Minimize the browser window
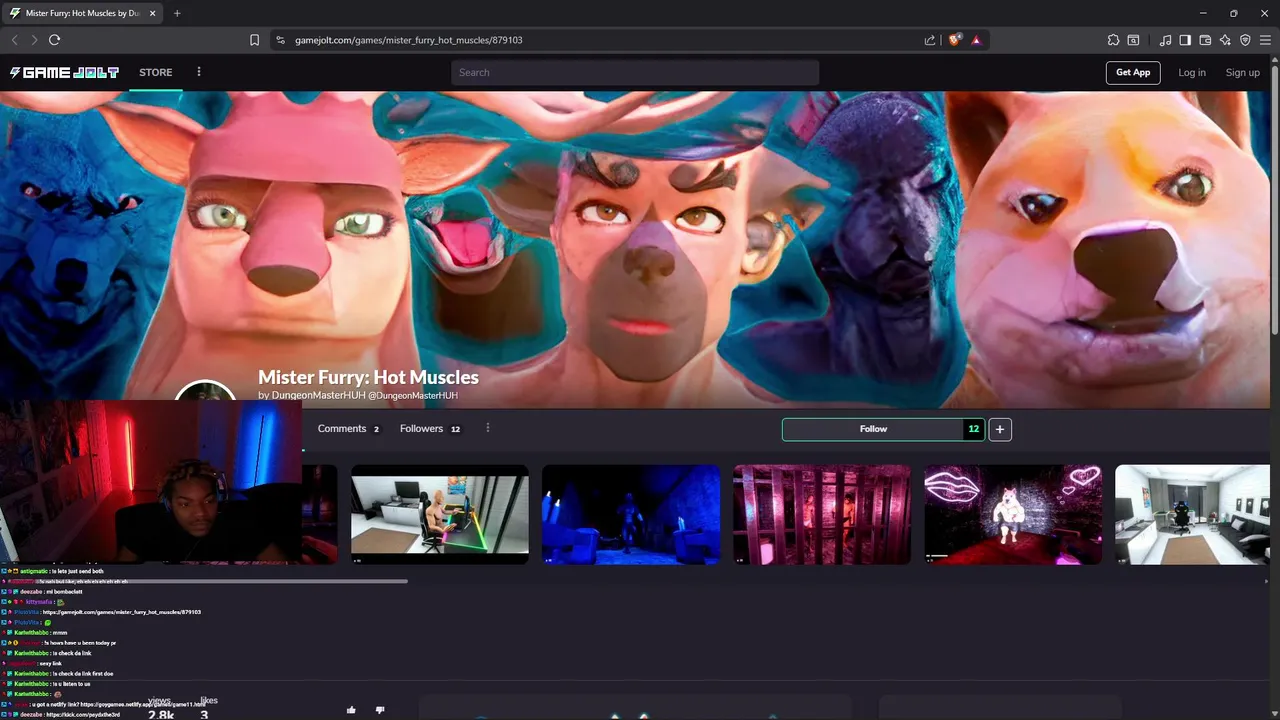This screenshot has height=720, width=1280. pos(1203,13)
